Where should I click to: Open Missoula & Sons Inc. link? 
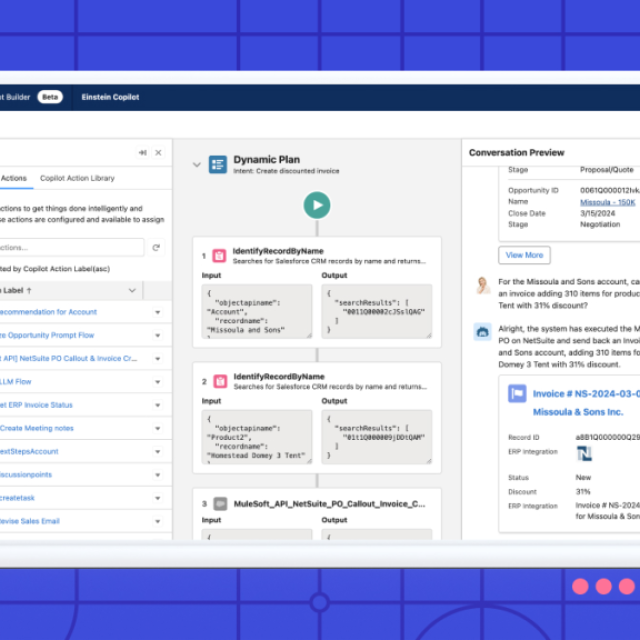[578, 412]
